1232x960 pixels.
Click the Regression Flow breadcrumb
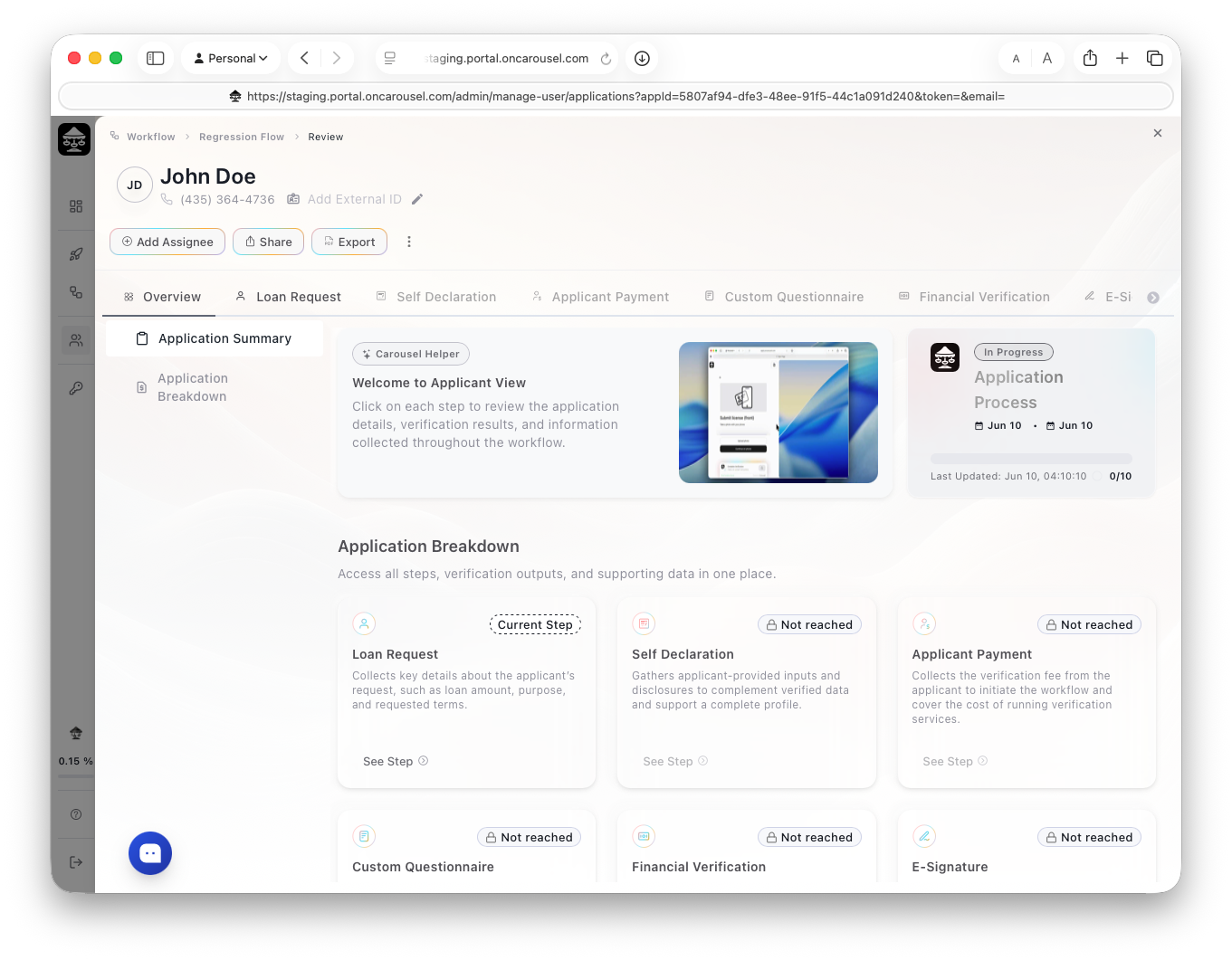click(x=242, y=137)
